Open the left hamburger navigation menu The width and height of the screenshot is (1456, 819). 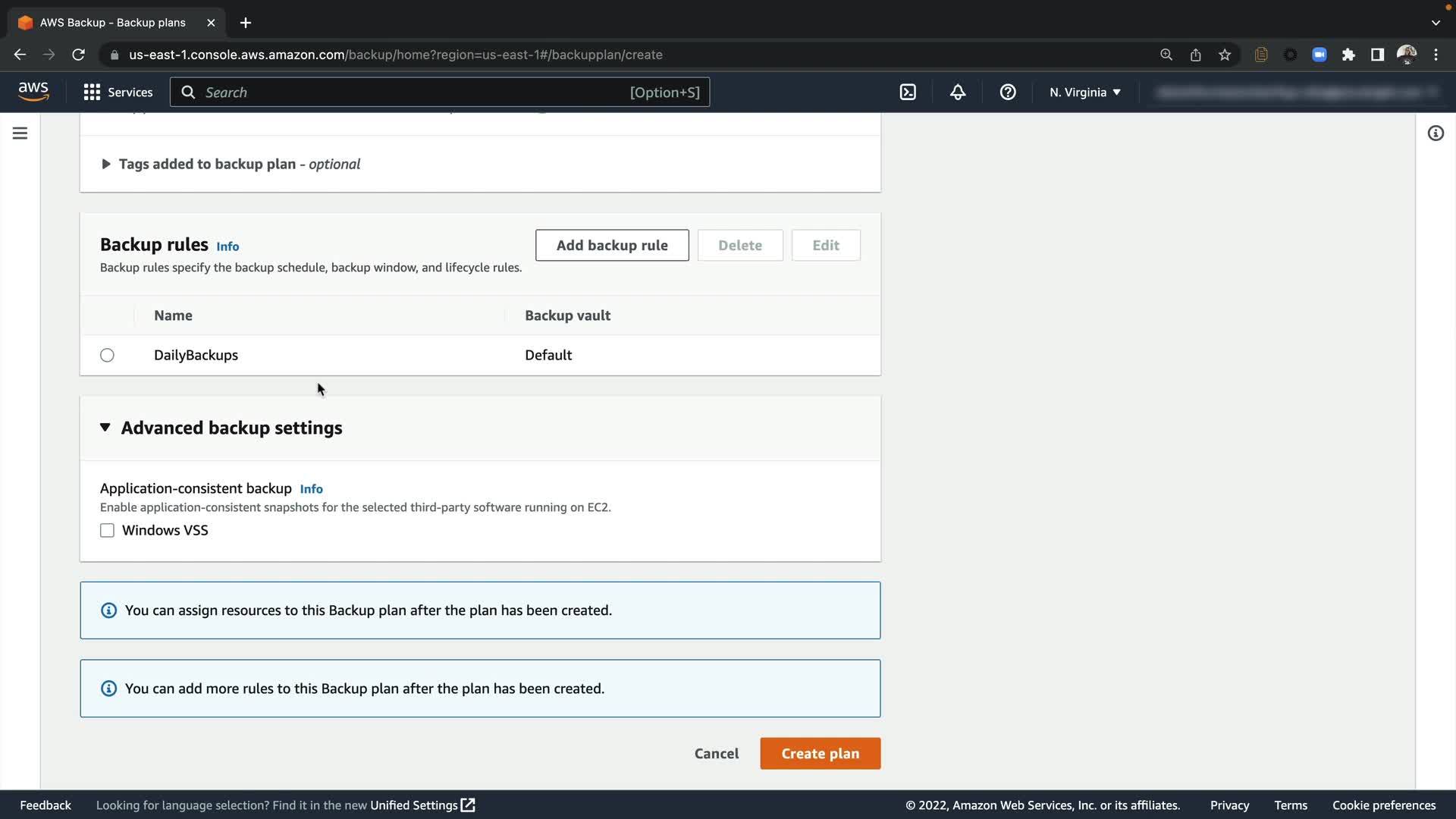[x=20, y=133]
